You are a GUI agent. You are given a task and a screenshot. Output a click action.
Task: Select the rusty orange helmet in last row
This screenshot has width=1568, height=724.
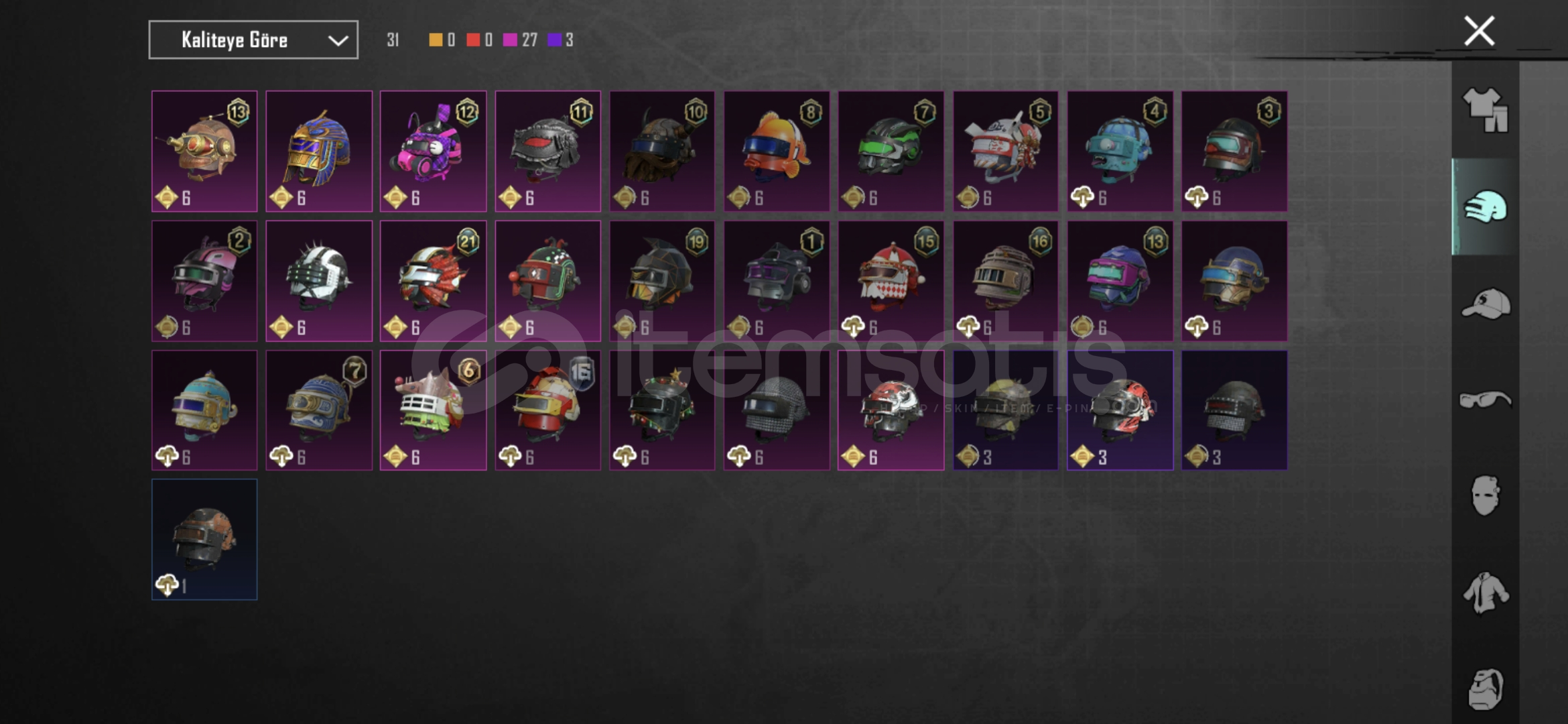tap(204, 540)
